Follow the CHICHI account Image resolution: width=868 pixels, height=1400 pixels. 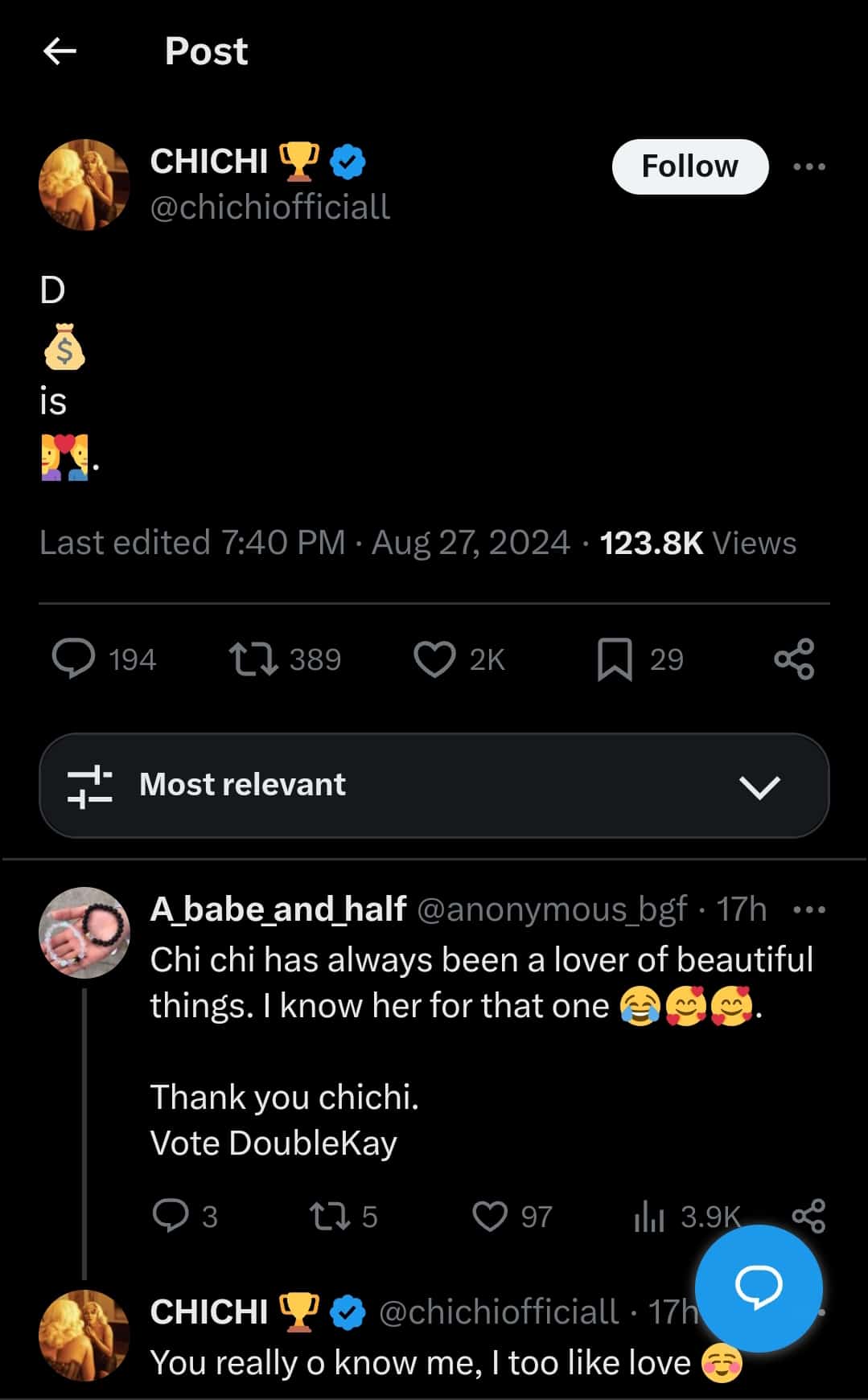[x=689, y=166]
